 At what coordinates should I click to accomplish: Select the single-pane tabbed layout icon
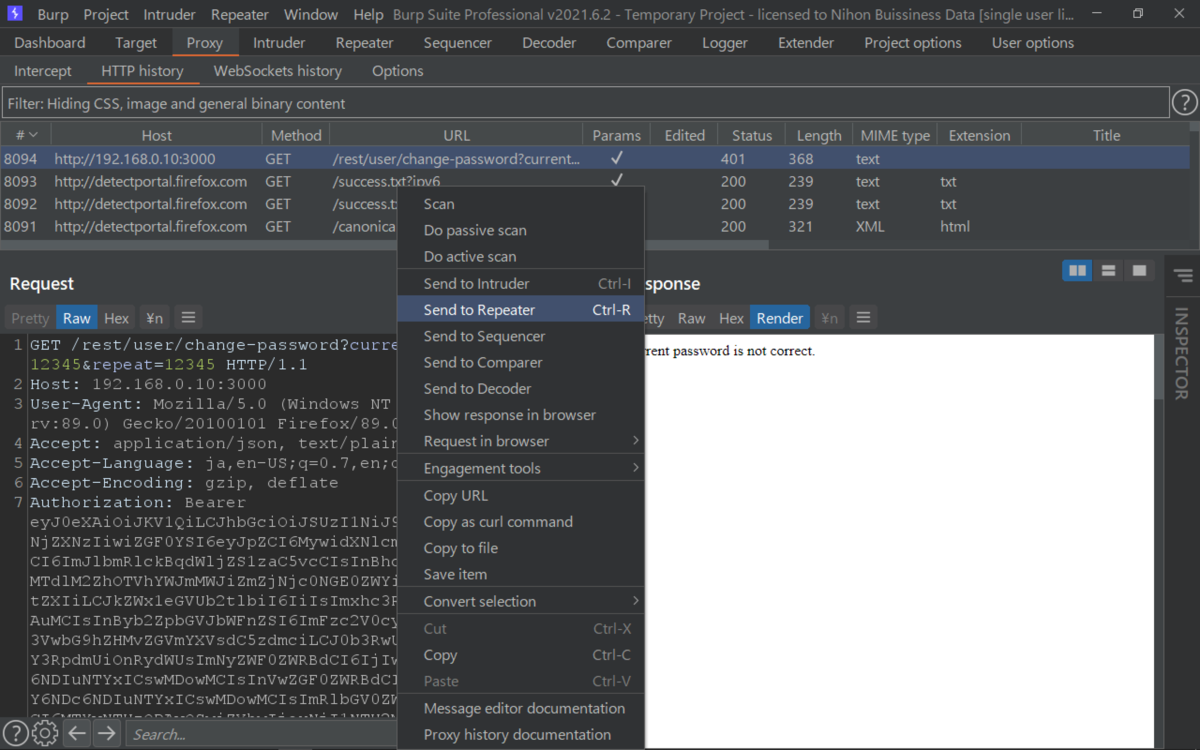(x=1138, y=270)
